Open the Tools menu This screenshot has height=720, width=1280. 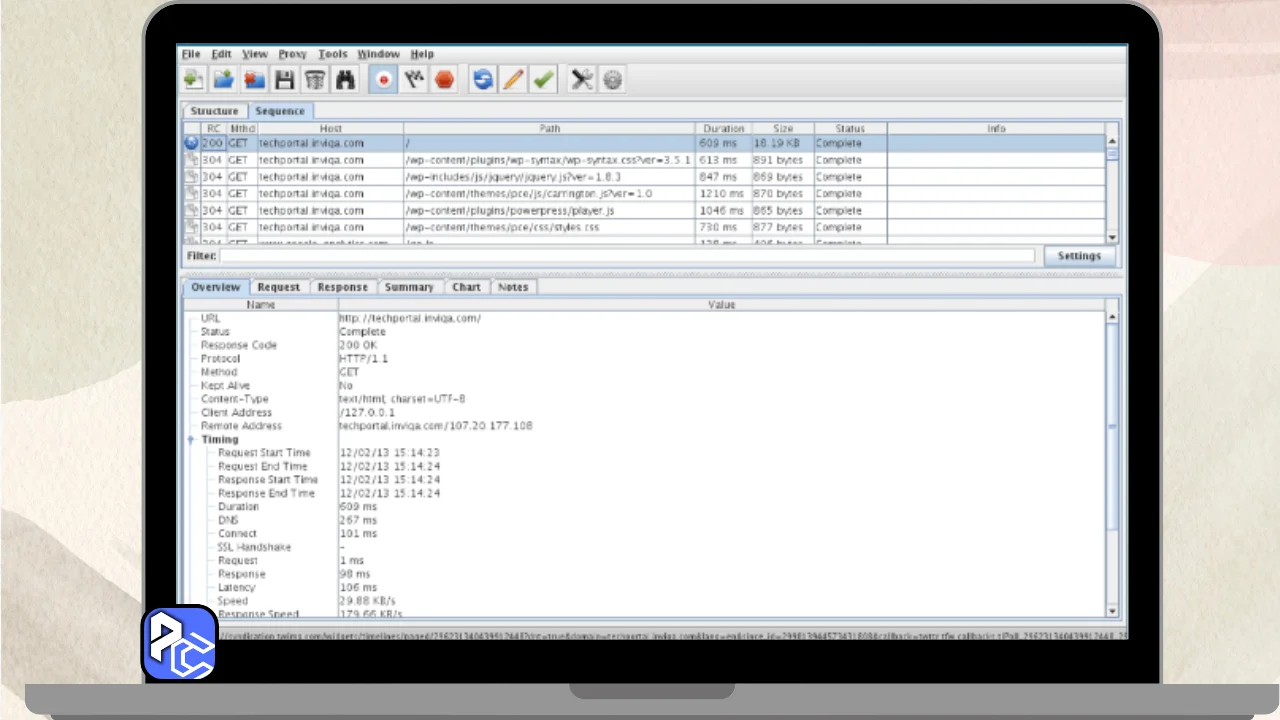pos(332,54)
